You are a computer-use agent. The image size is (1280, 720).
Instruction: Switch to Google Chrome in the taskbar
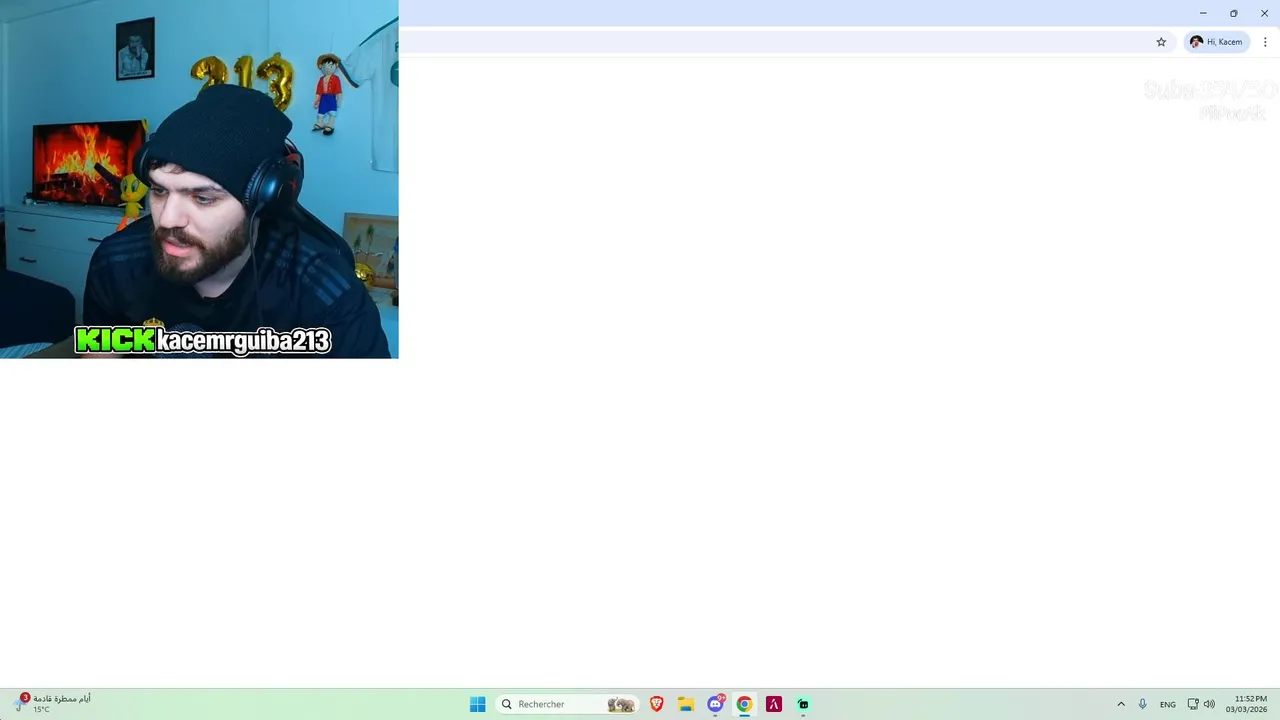tap(744, 704)
